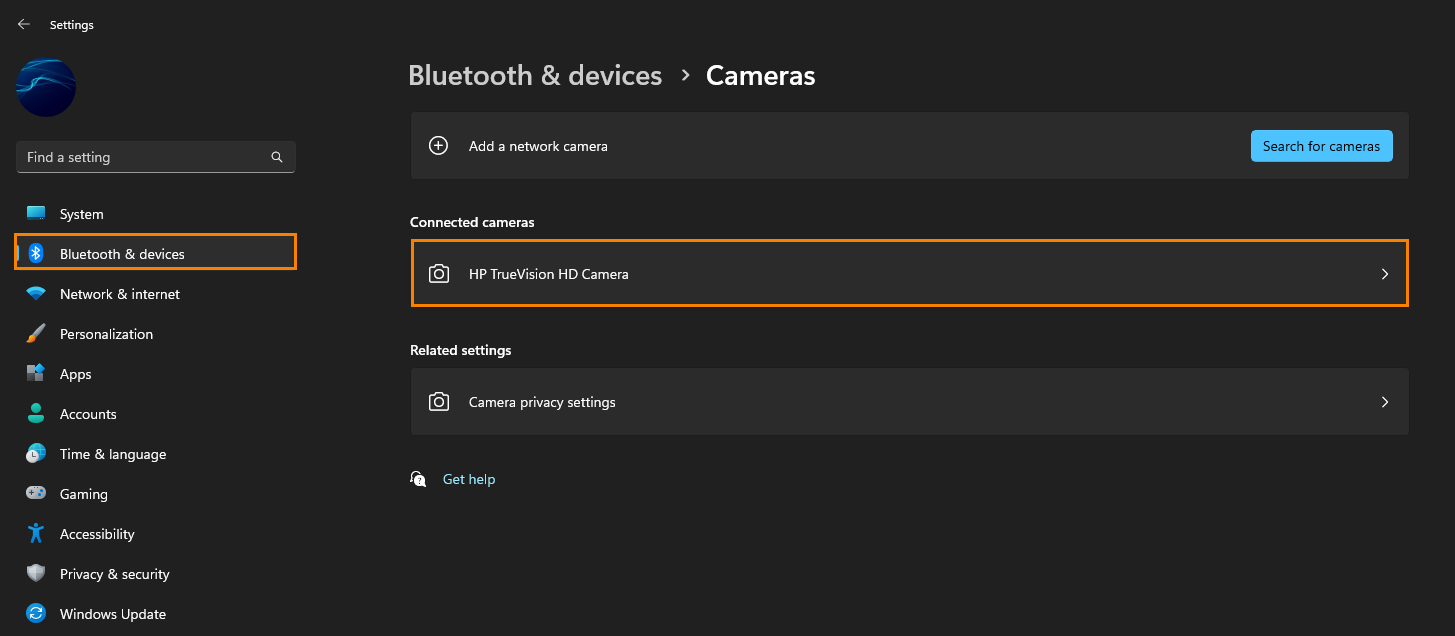
Task: Select Bluetooth & devices in sidebar
Action: pyautogui.click(x=156, y=254)
